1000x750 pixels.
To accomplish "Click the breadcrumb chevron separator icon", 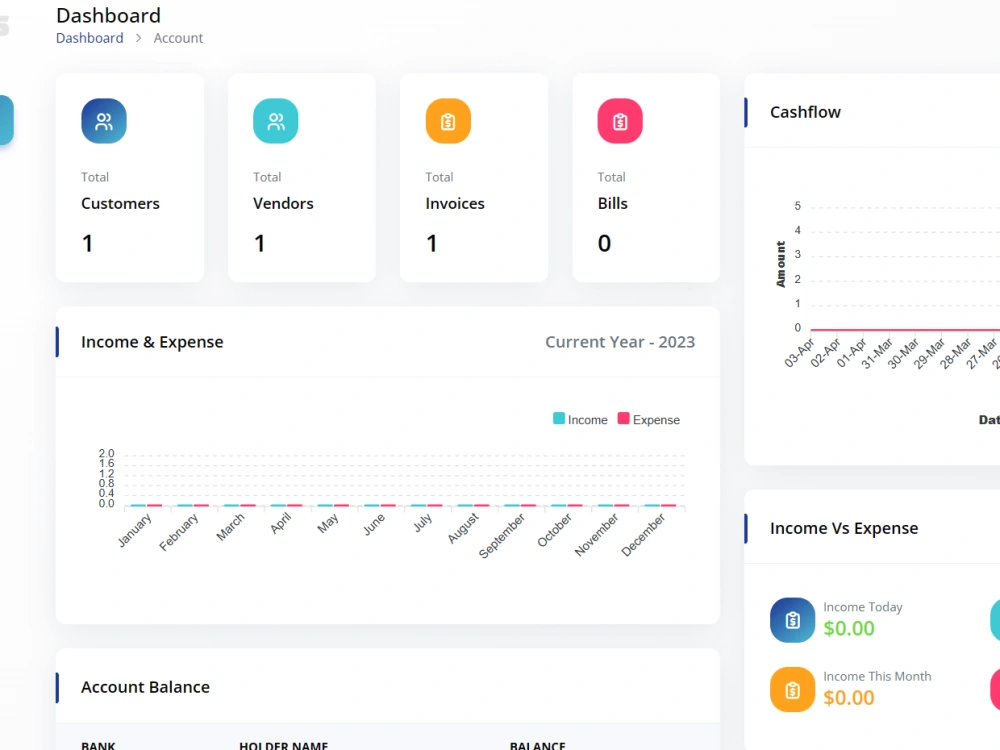I will click(138, 38).
